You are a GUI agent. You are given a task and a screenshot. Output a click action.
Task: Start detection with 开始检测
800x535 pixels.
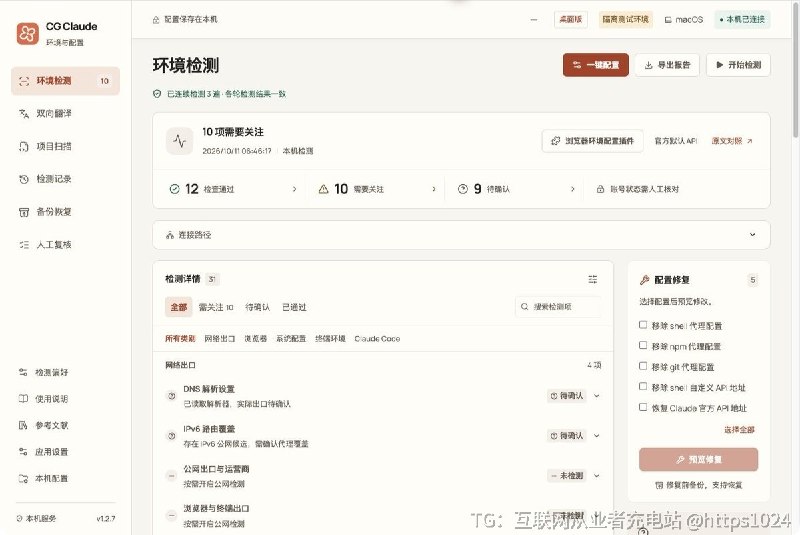738,65
